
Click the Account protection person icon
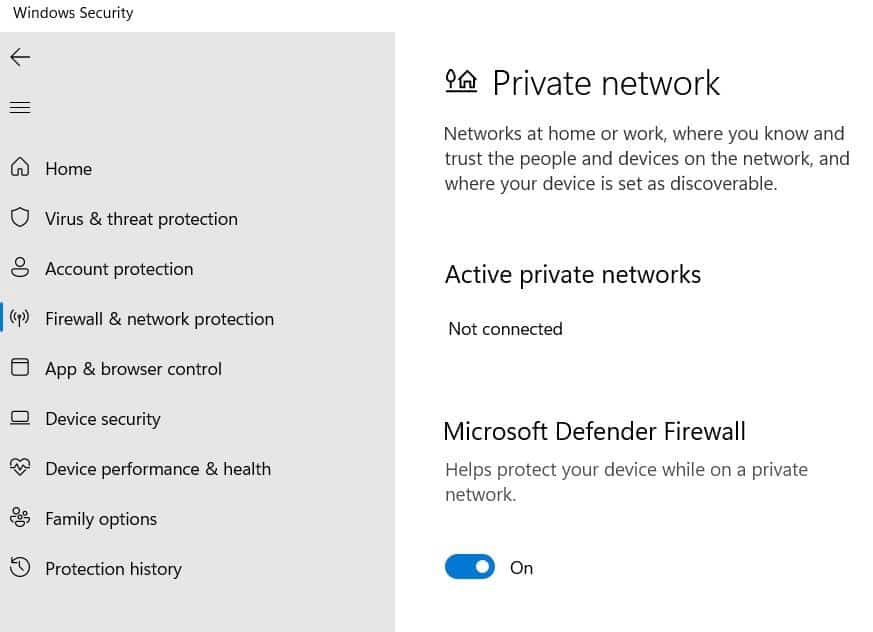(20, 268)
